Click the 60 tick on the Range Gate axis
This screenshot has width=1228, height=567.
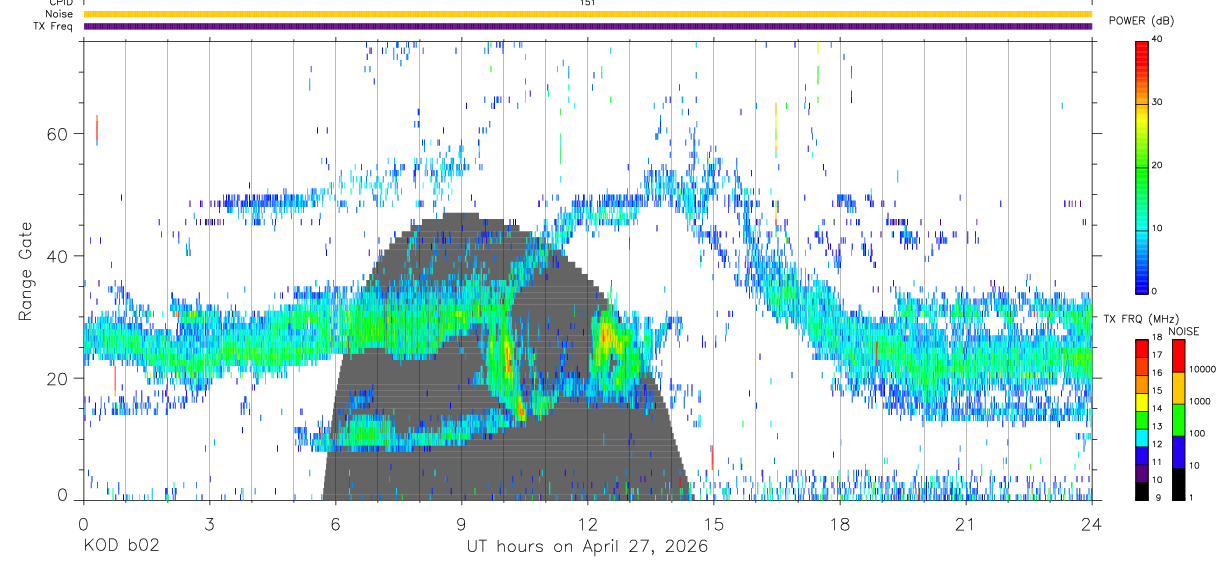tap(59, 134)
